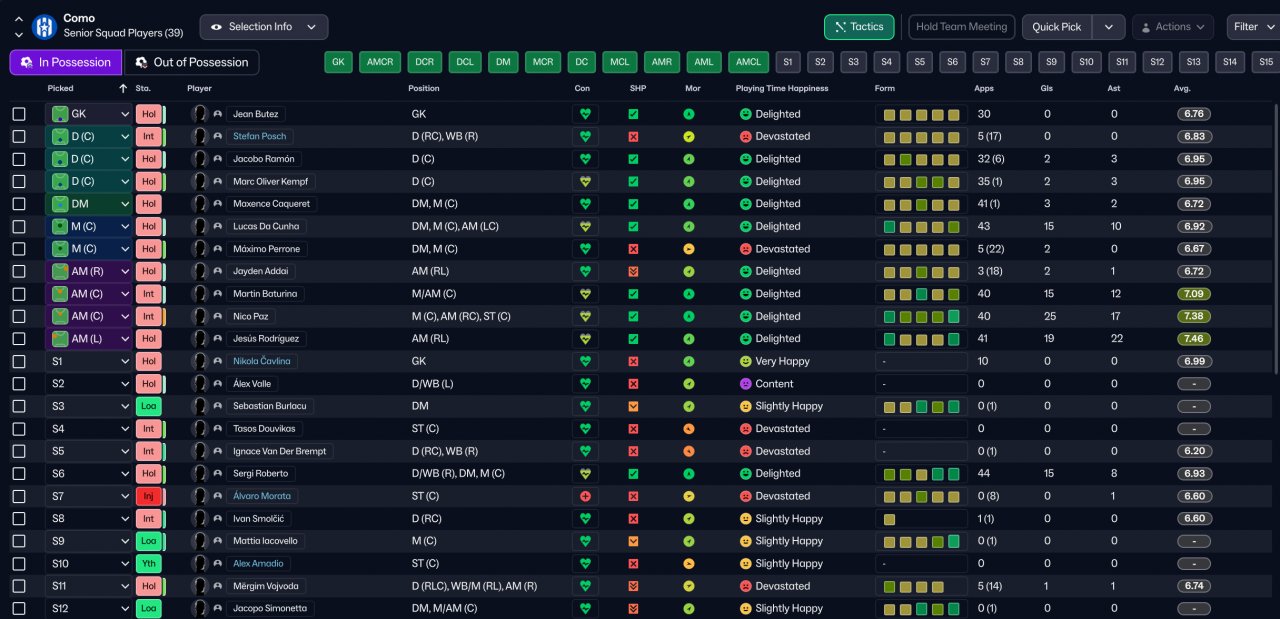
Task: Expand the Filter dropdown
Action: 1252,27
